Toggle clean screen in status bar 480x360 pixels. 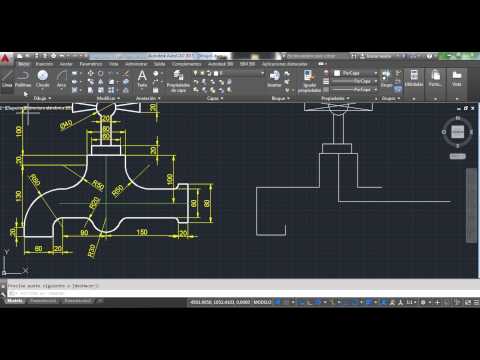(x=468, y=302)
